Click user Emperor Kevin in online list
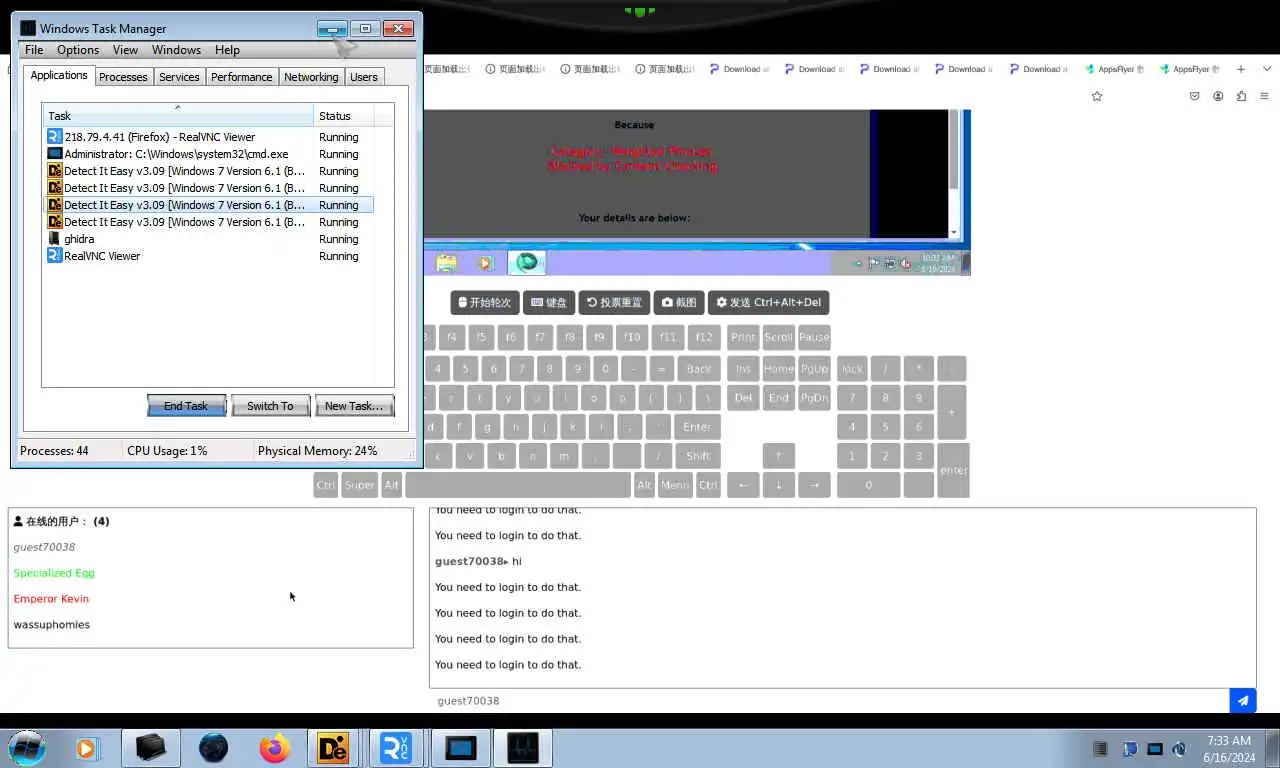Image resolution: width=1280 pixels, height=768 pixels. pos(51,599)
